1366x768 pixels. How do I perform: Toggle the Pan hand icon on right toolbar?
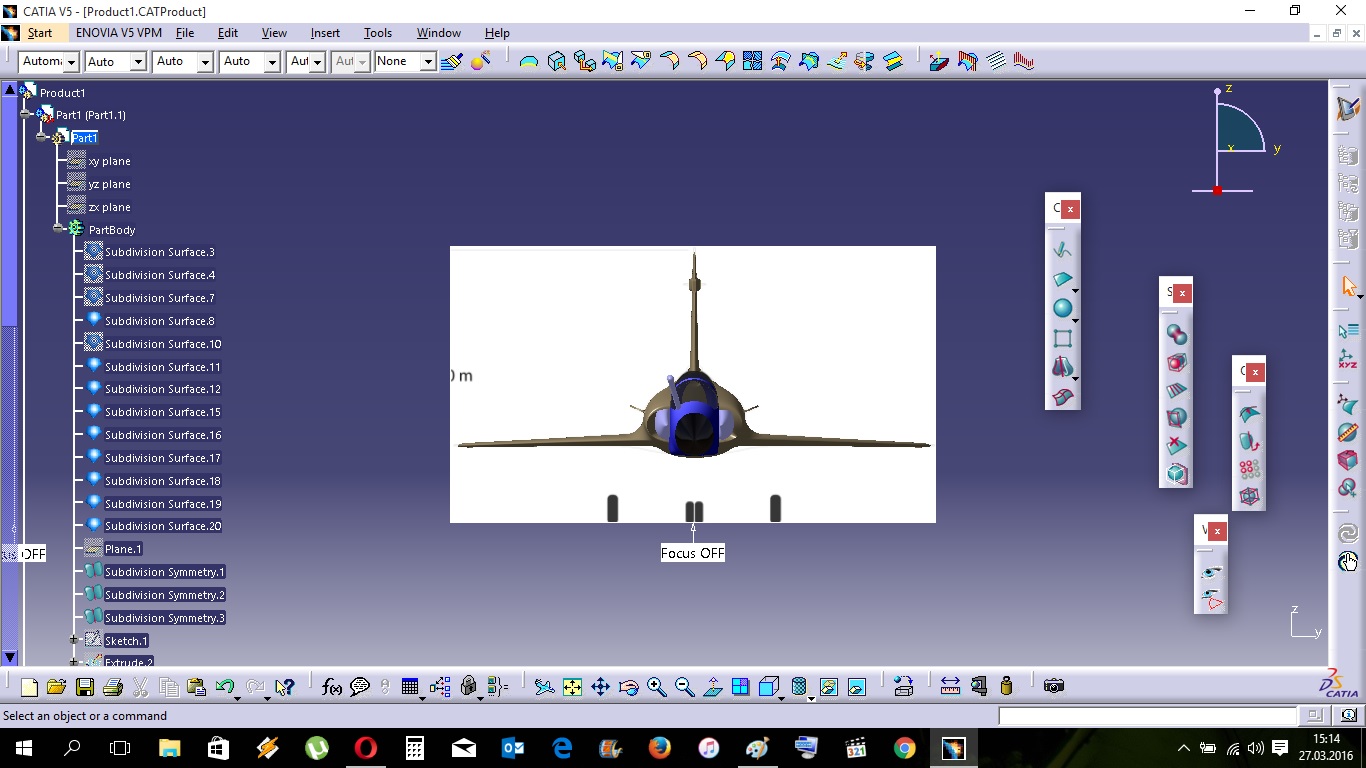tap(1348, 562)
